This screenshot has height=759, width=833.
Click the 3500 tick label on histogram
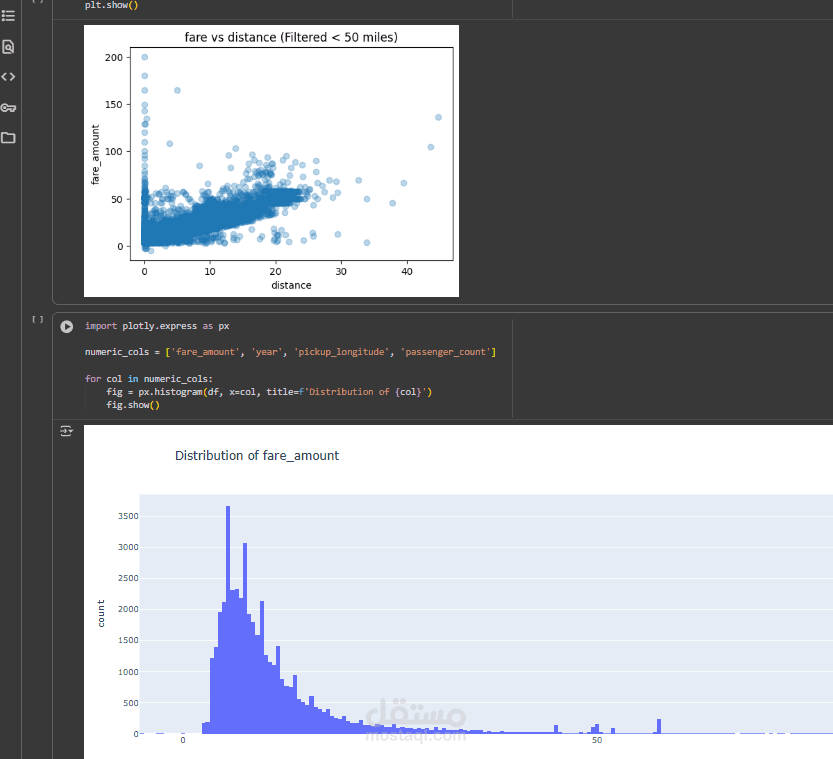pyautogui.click(x=128, y=516)
